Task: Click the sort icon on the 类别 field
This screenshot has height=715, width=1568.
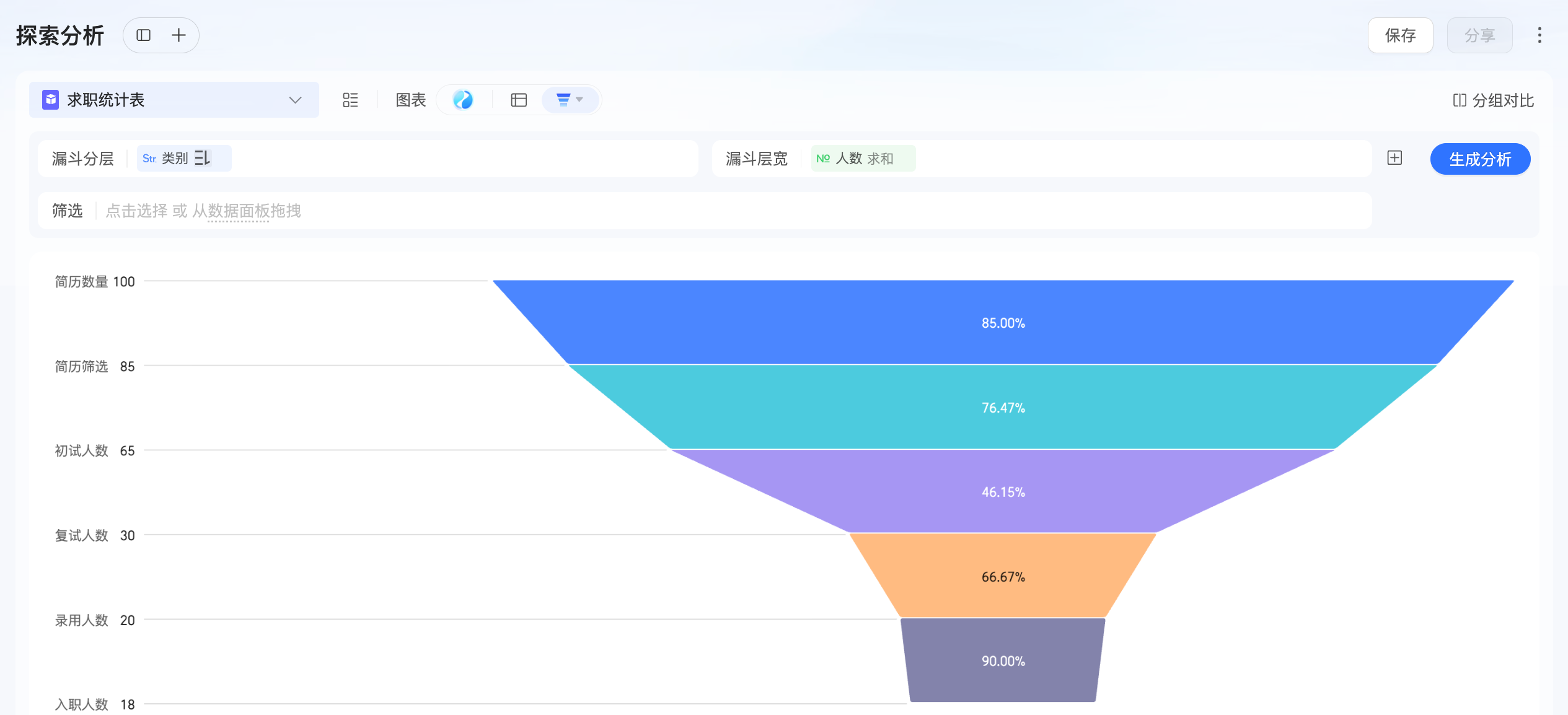Action: (202, 158)
